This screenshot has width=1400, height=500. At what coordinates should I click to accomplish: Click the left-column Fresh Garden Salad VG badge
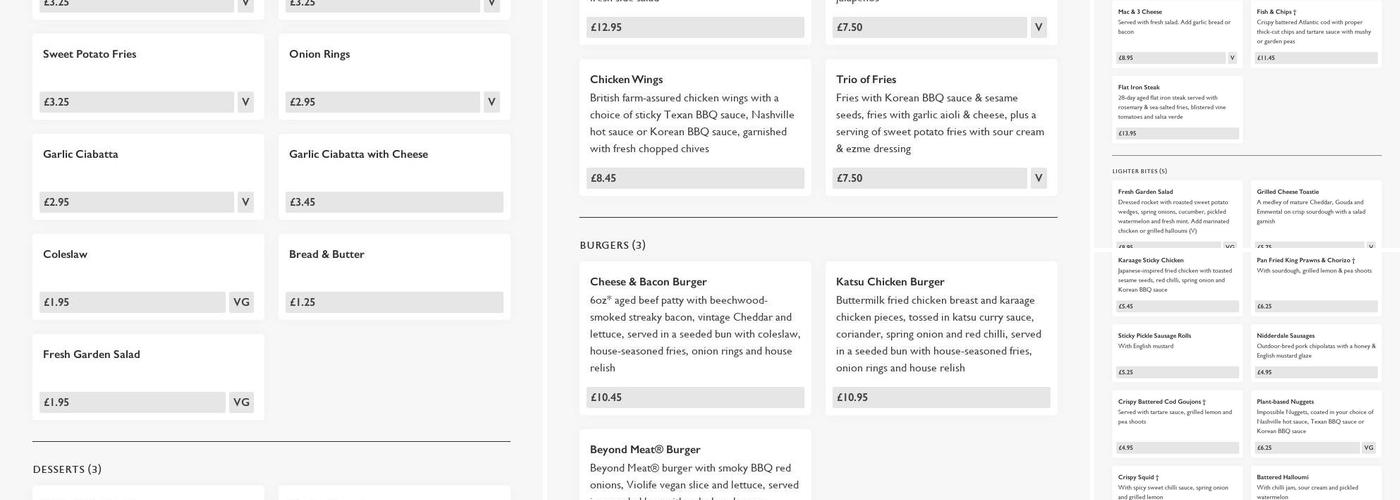241,402
